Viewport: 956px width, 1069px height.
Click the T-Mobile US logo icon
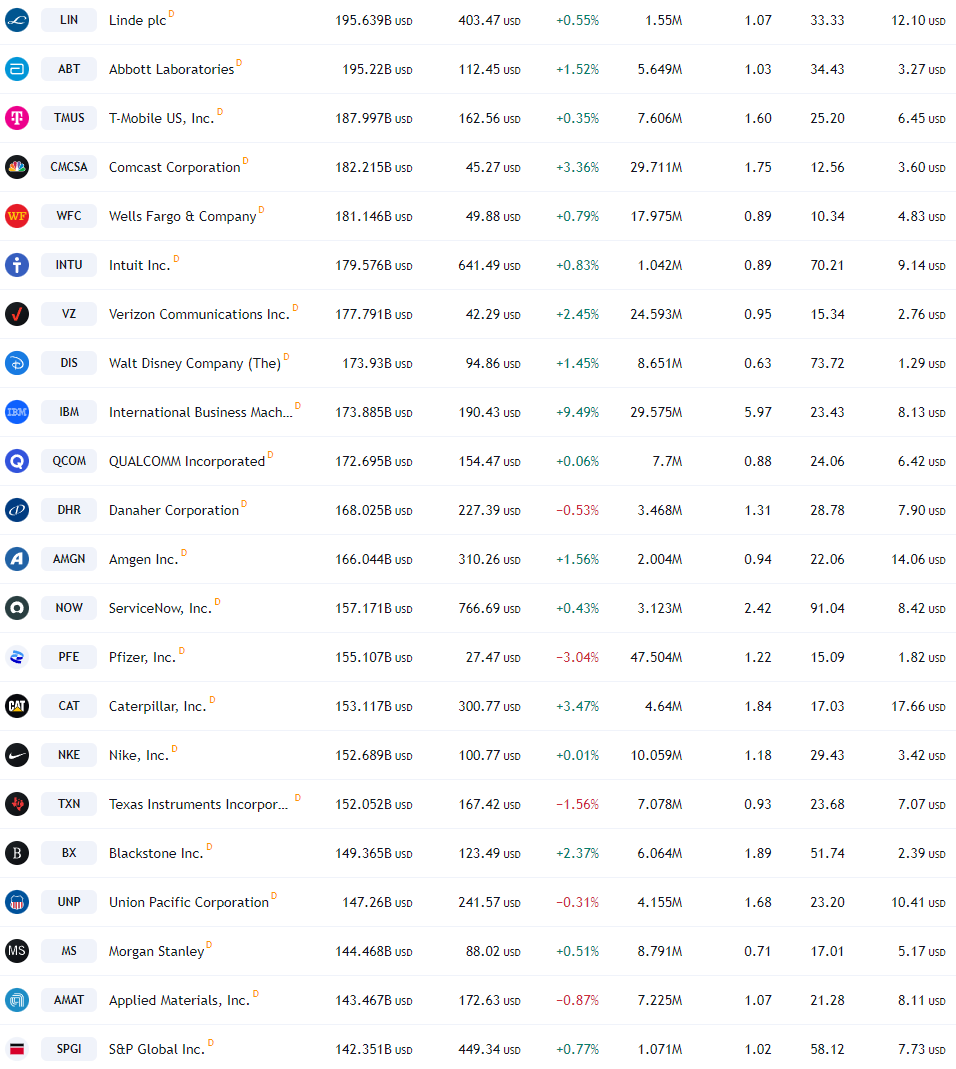tap(17, 118)
